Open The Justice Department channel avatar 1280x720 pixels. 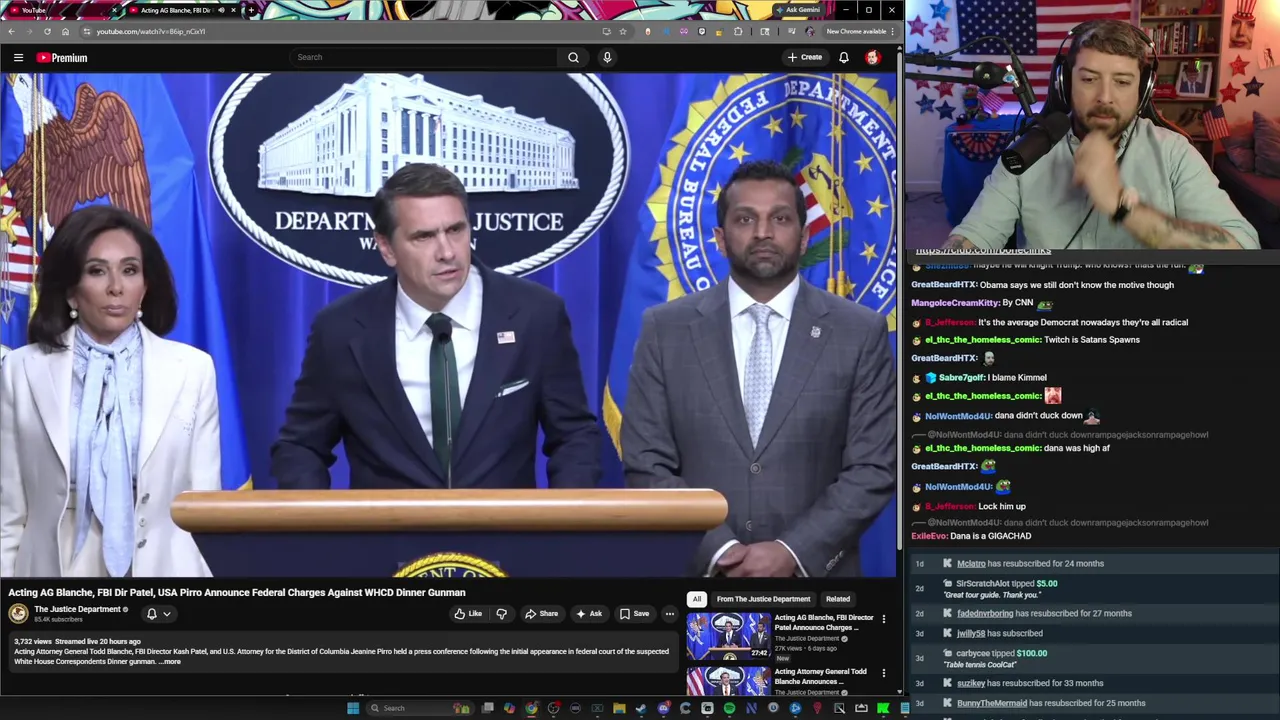(19, 614)
